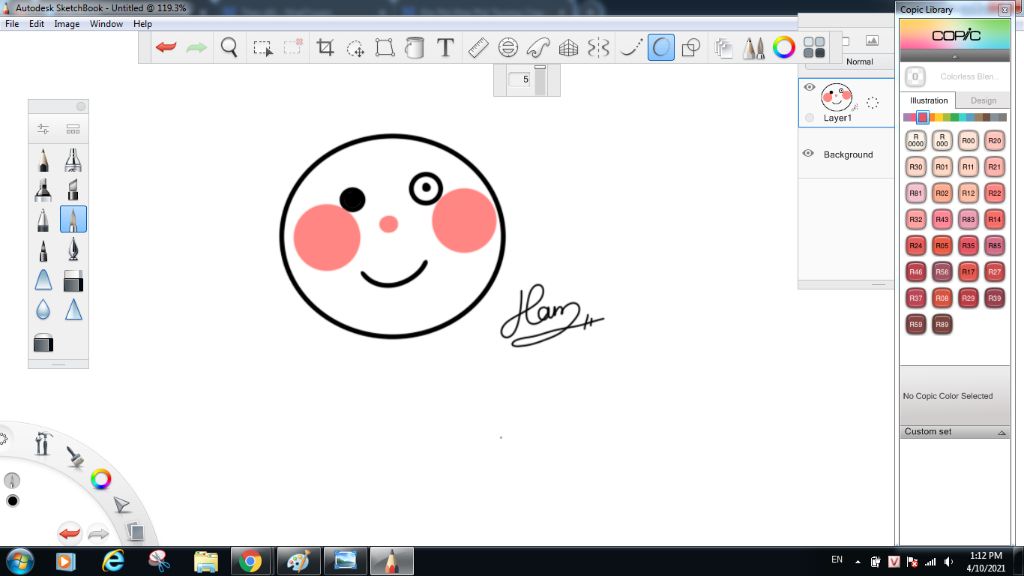Select the Fountain Pen nib brush
This screenshot has width=1024, height=576.
coord(73,249)
